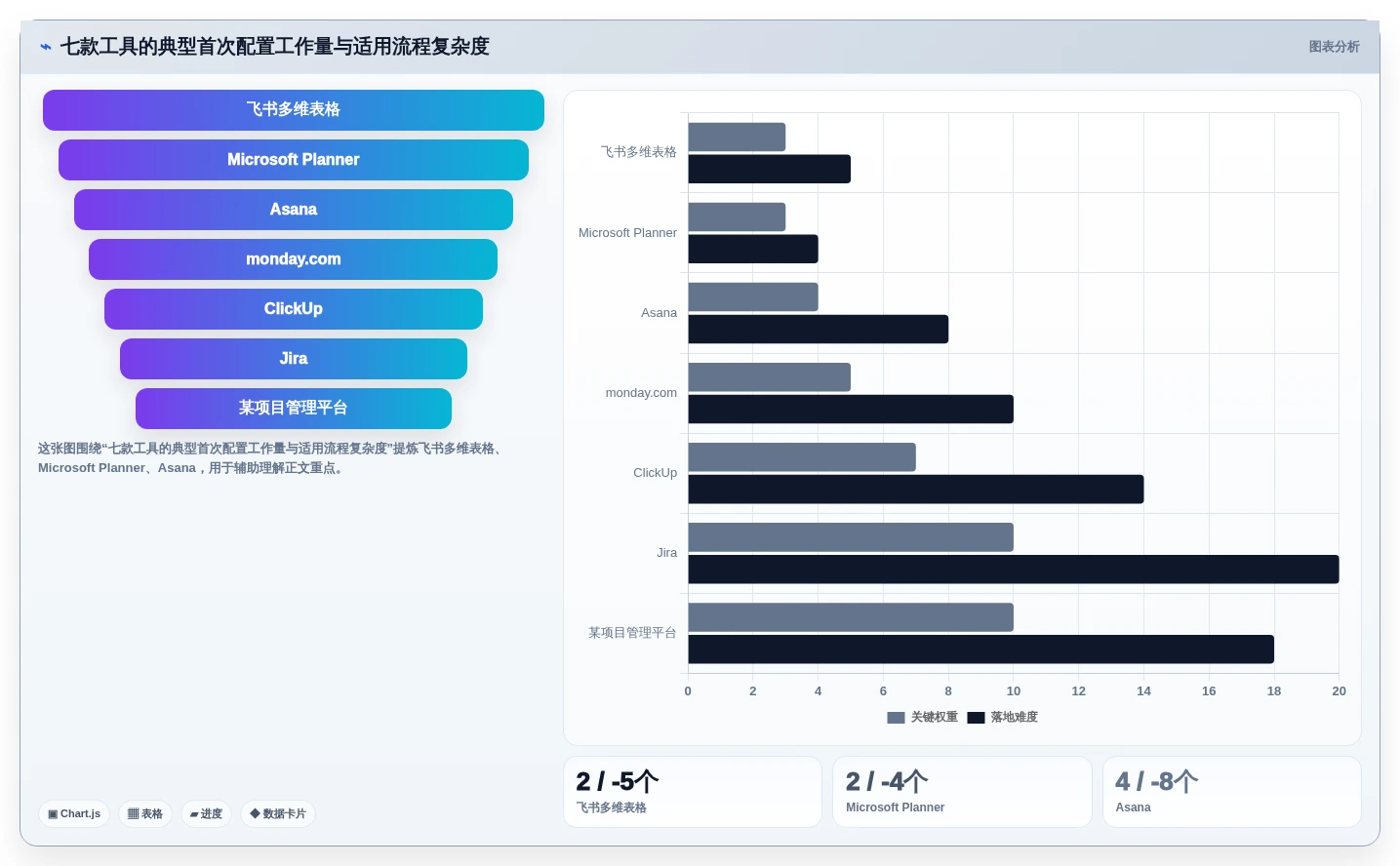Click the dark 落地难度 legend color swatch

976,718
